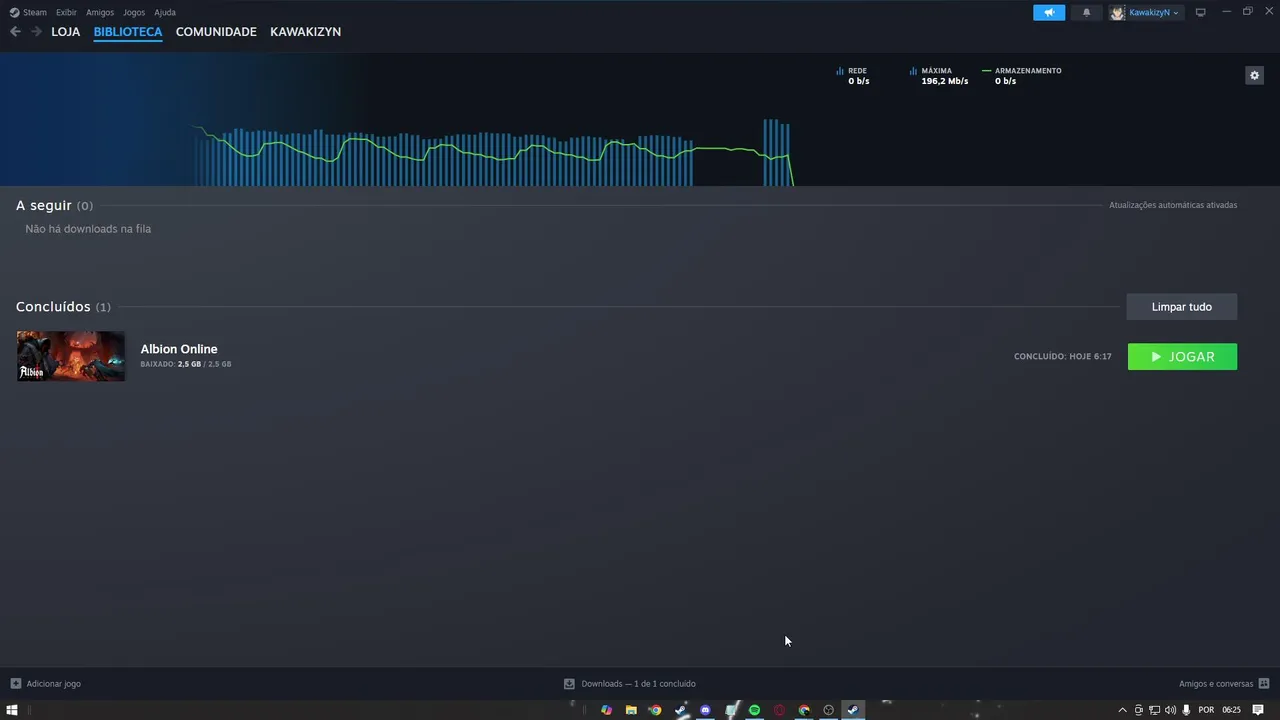This screenshot has width=1280, height=720.
Task: Open notifications bell
Action: pos(1087,12)
